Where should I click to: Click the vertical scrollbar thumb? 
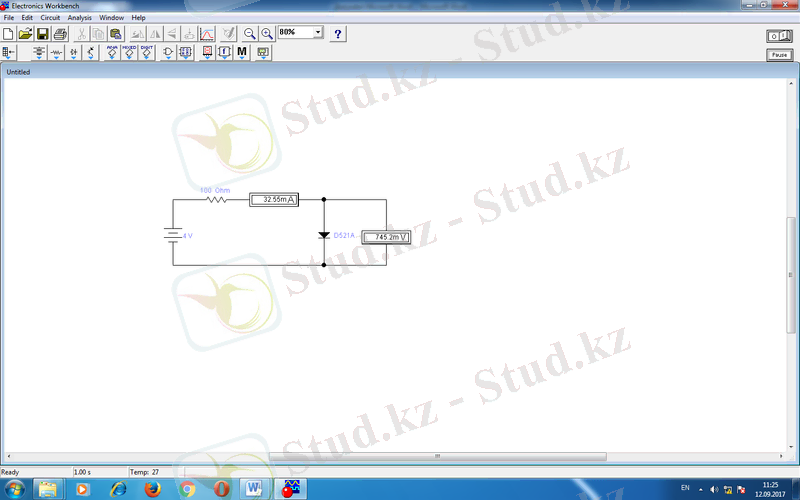(x=791, y=274)
